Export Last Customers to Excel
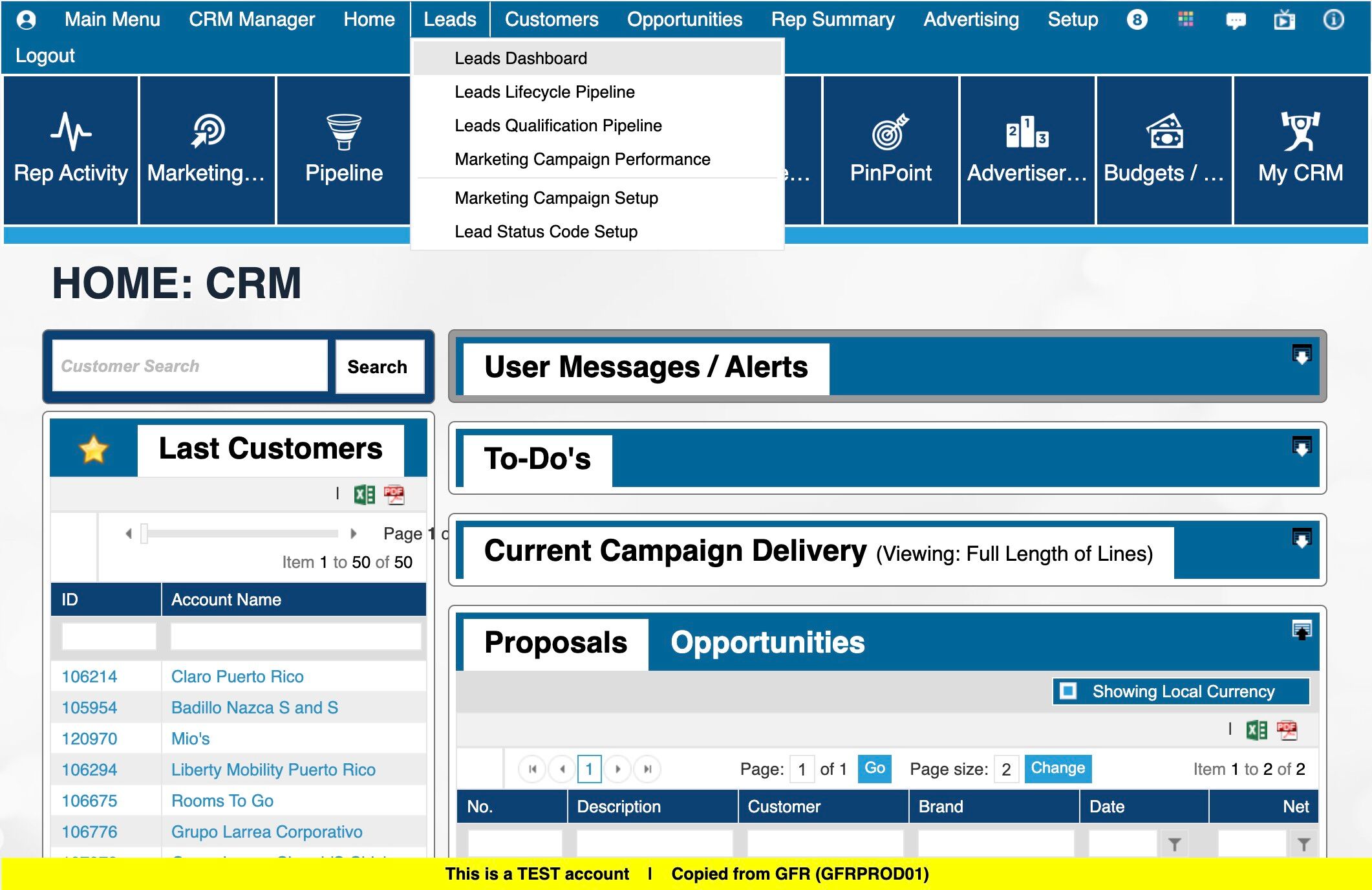1372x890 pixels. tap(364, 495)
